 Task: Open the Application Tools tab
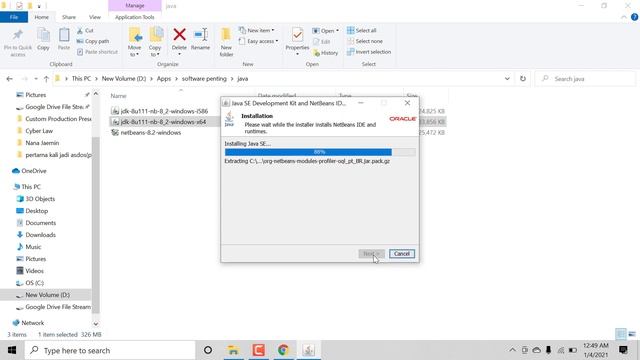pos(135,17)
